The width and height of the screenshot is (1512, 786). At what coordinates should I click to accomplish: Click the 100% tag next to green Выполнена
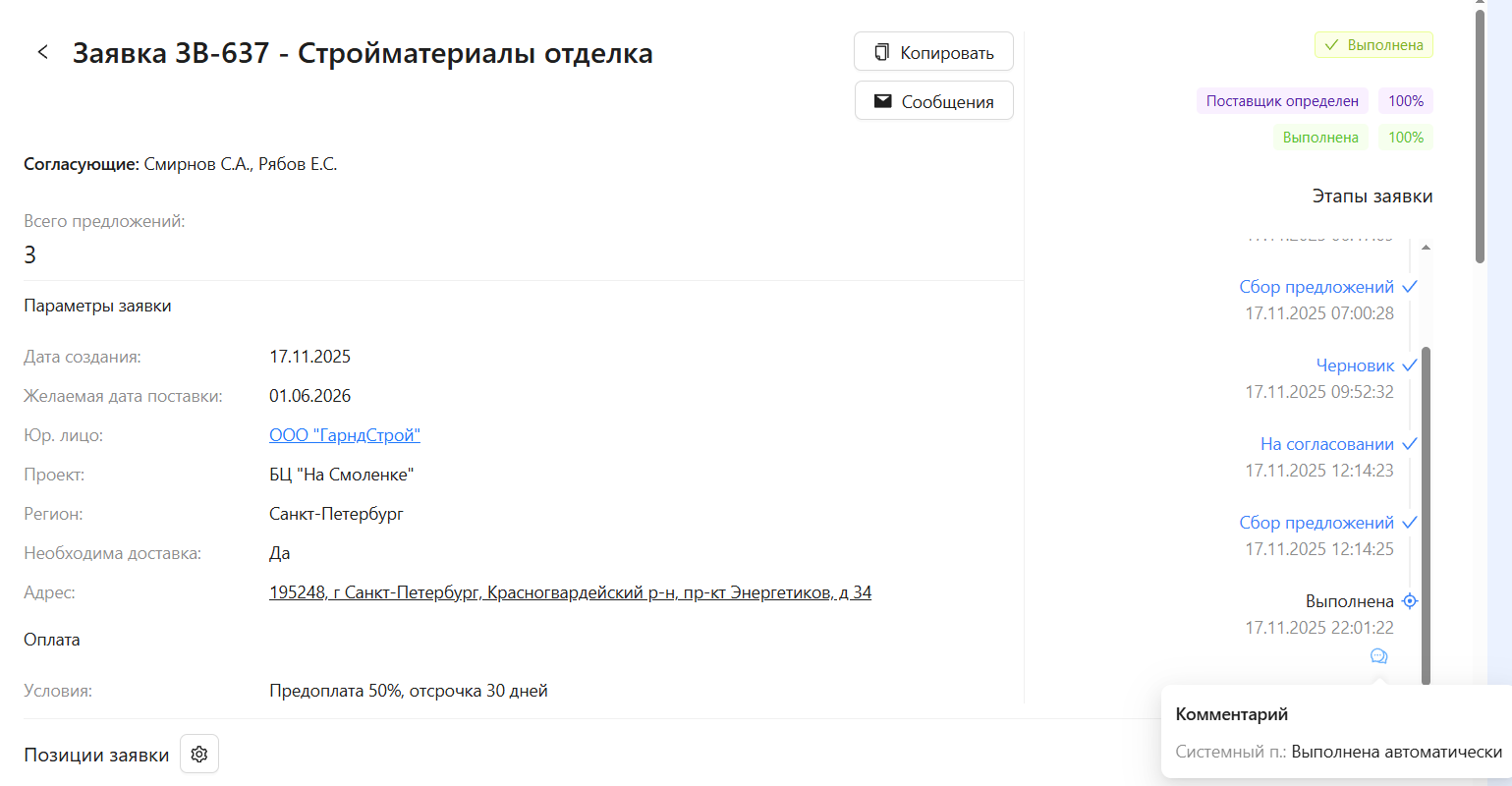coord(1406,138)
